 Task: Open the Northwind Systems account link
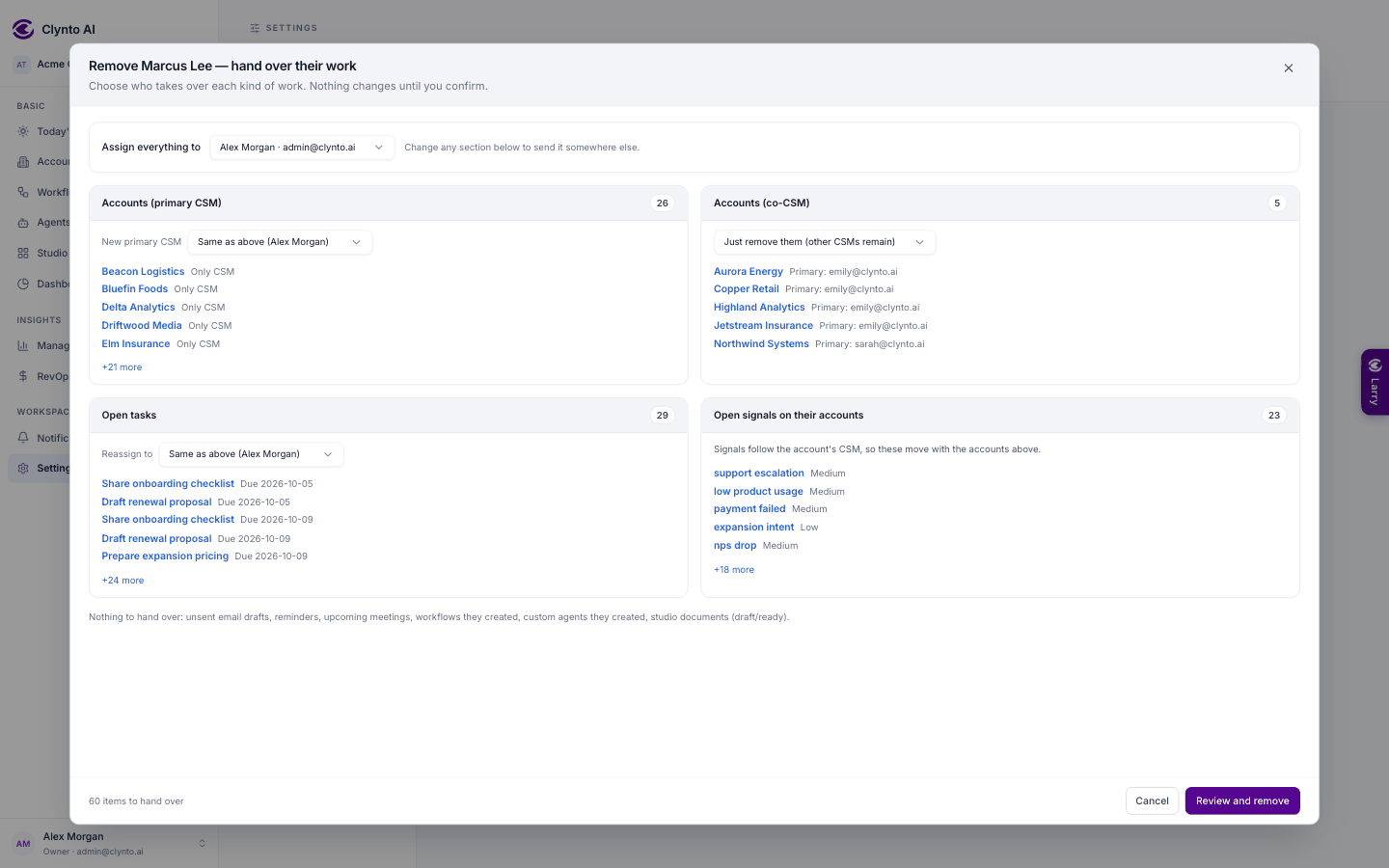tap(761, 344)
